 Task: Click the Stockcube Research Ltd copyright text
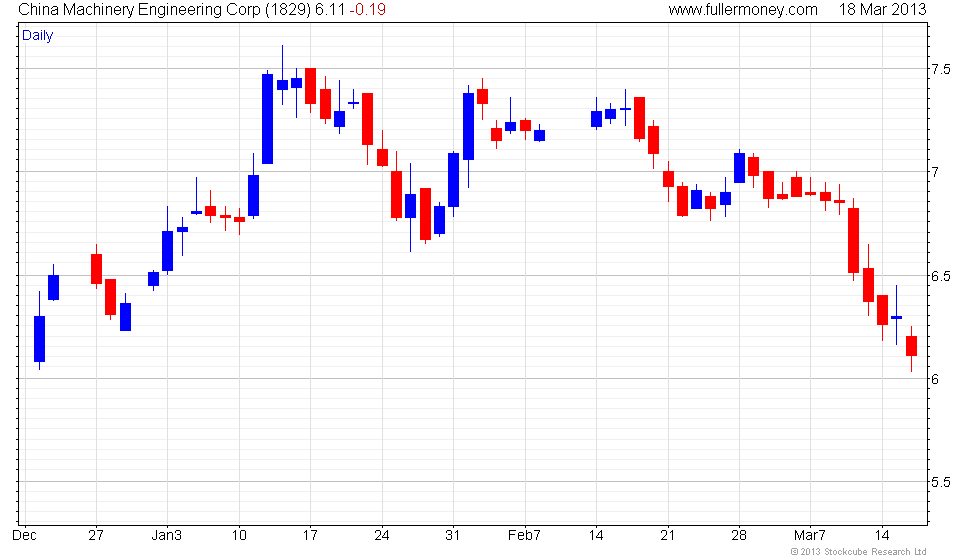pos(858,552)
